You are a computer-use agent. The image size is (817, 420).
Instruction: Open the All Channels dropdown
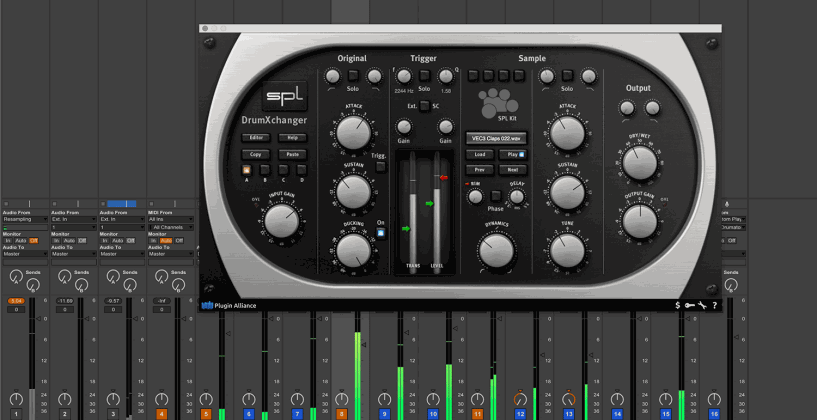point(171,228)
